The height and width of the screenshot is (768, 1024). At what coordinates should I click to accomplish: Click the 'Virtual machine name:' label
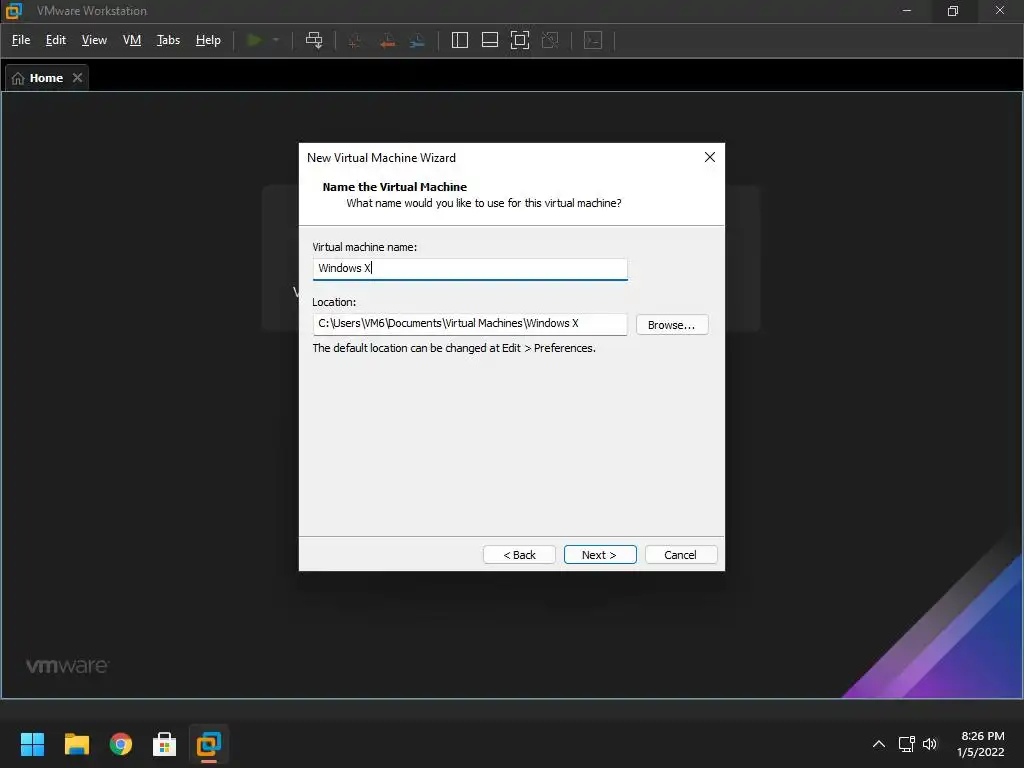tap(364, 247)
